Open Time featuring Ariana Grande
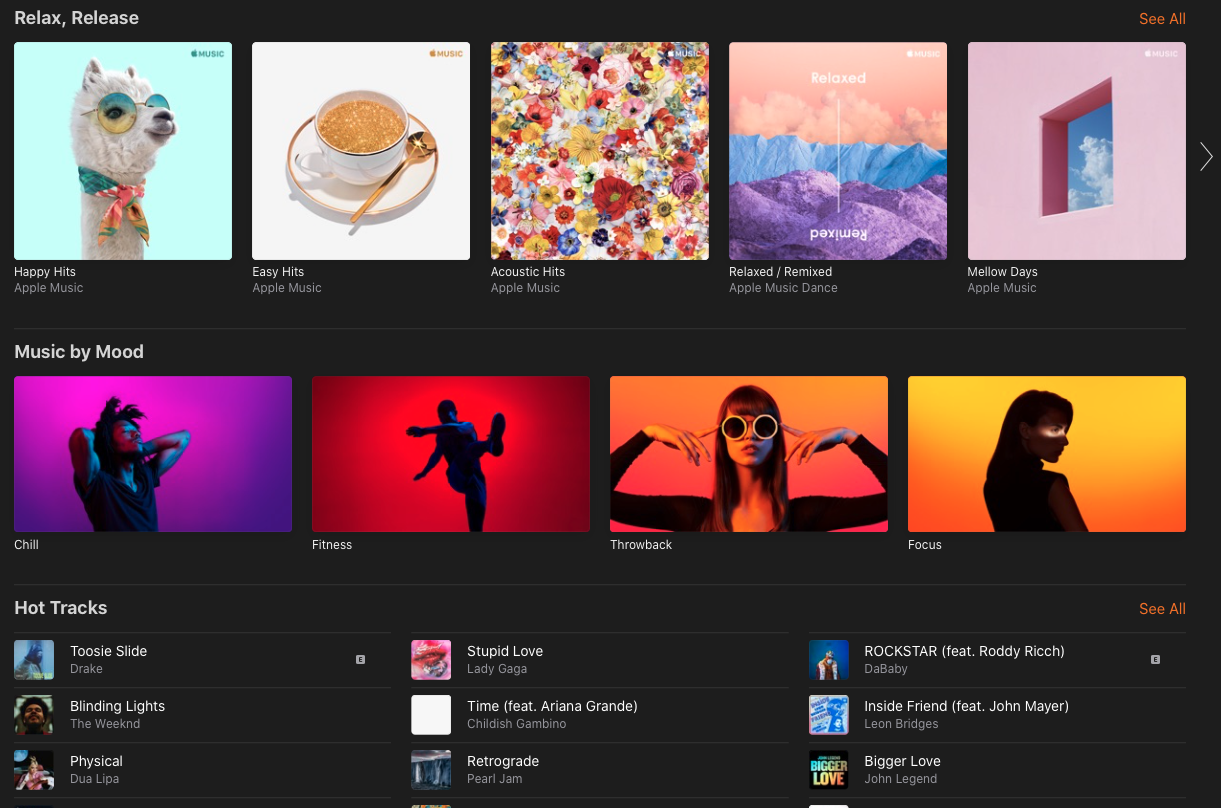The image size is (1221, 808). [552, 705]
